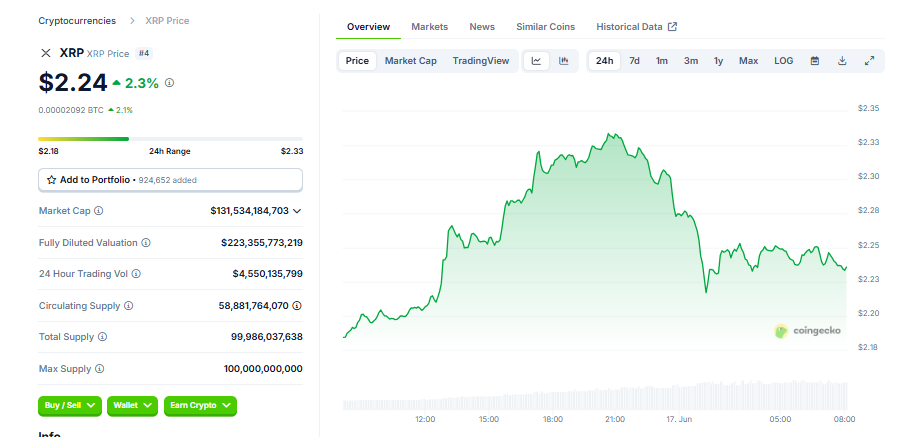
Task: Open the Earn Crypto dropdown
Action: [x=201, y=406]
